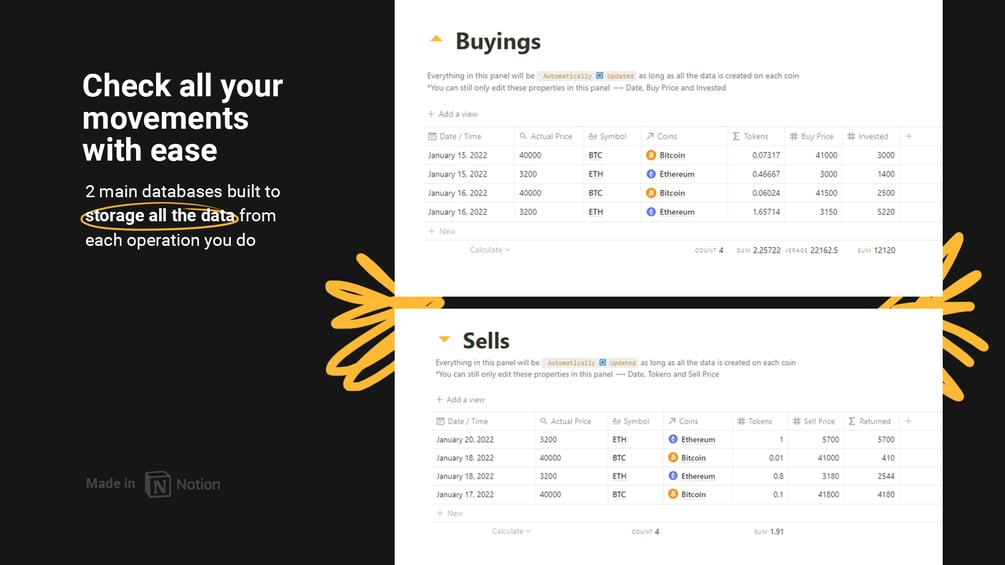Collapse the Buyings section triangle

[x=436, y=39]
